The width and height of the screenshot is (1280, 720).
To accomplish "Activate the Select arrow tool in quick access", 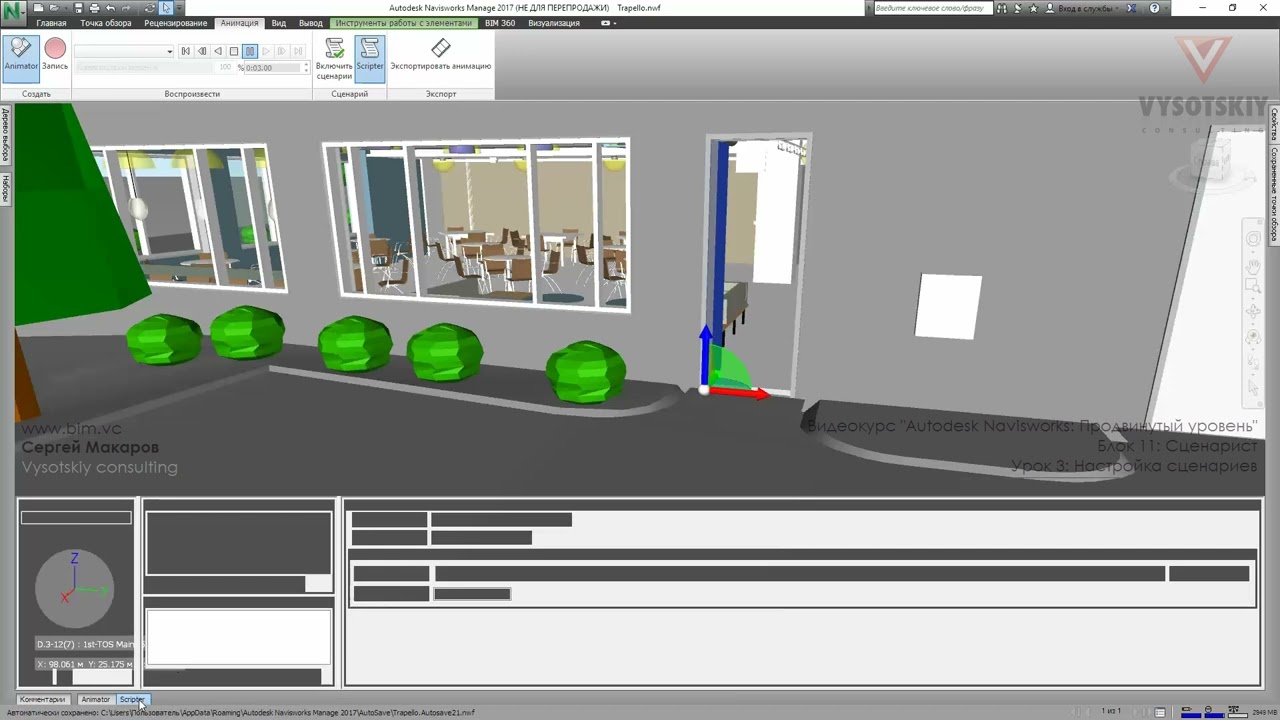I will (166, 8).
